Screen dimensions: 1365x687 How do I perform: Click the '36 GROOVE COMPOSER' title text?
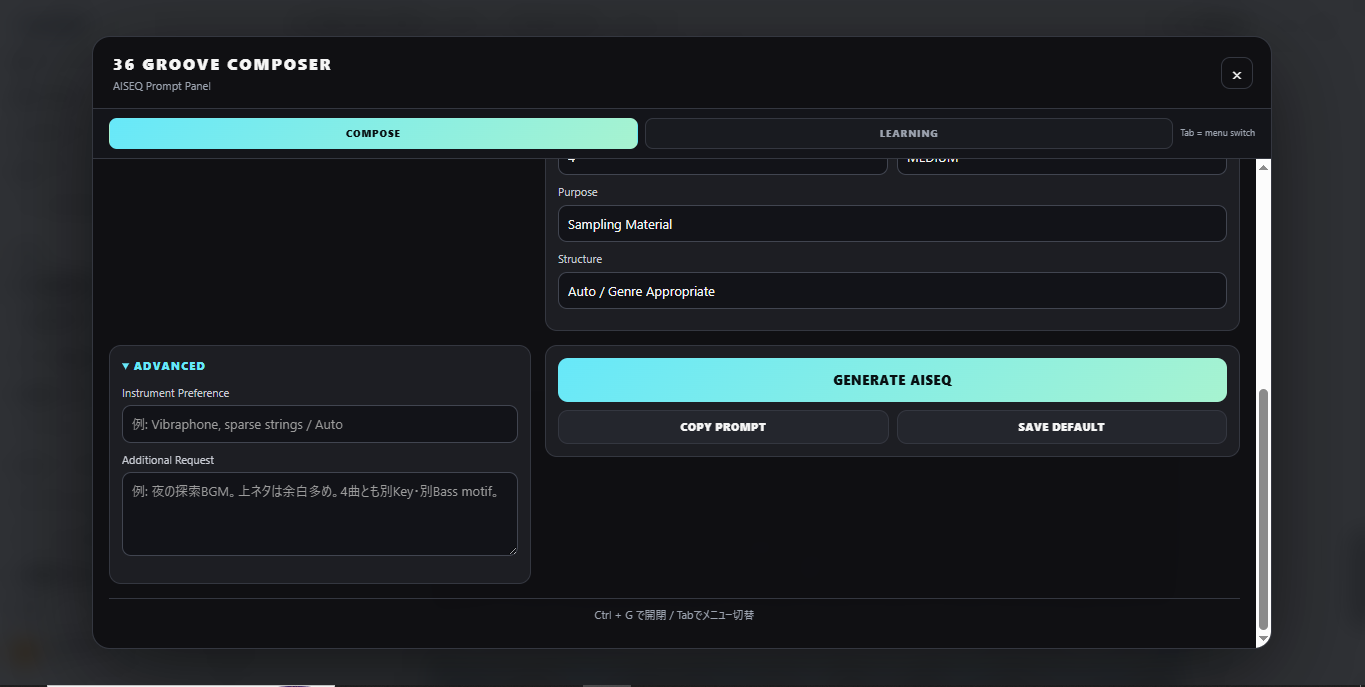[x=222, y=65]
